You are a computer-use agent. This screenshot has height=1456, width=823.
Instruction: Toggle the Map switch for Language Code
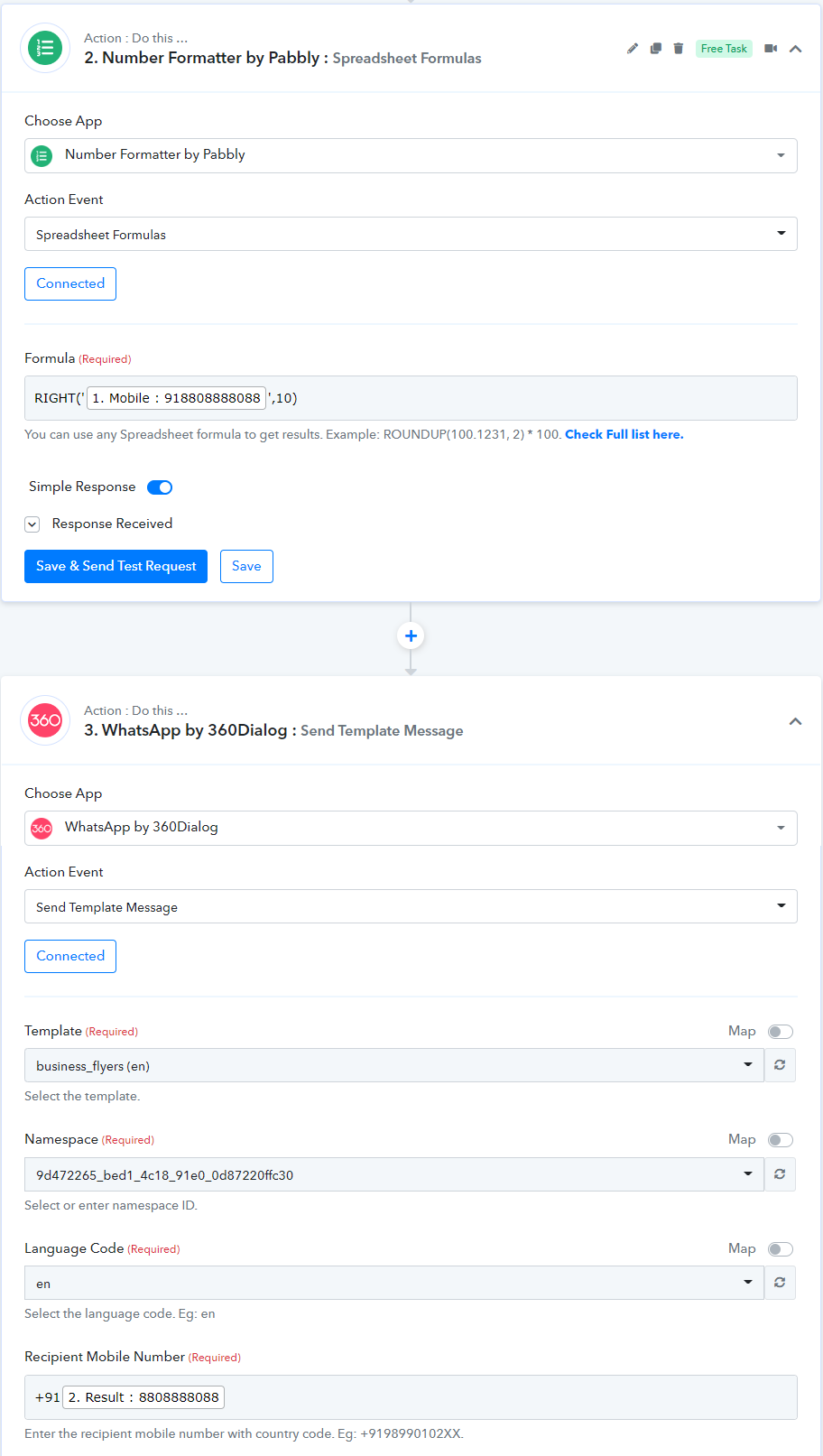click(781, 1249)
